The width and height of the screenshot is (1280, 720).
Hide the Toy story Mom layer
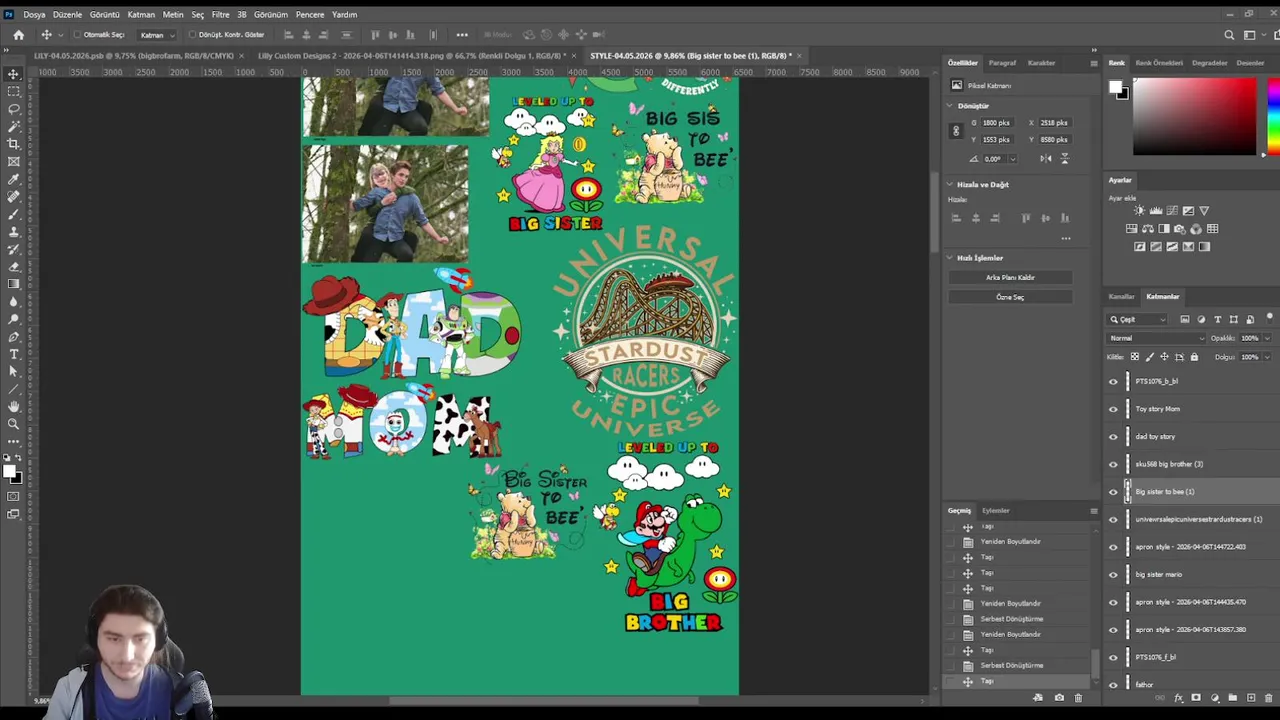(x=1113, y=409)
